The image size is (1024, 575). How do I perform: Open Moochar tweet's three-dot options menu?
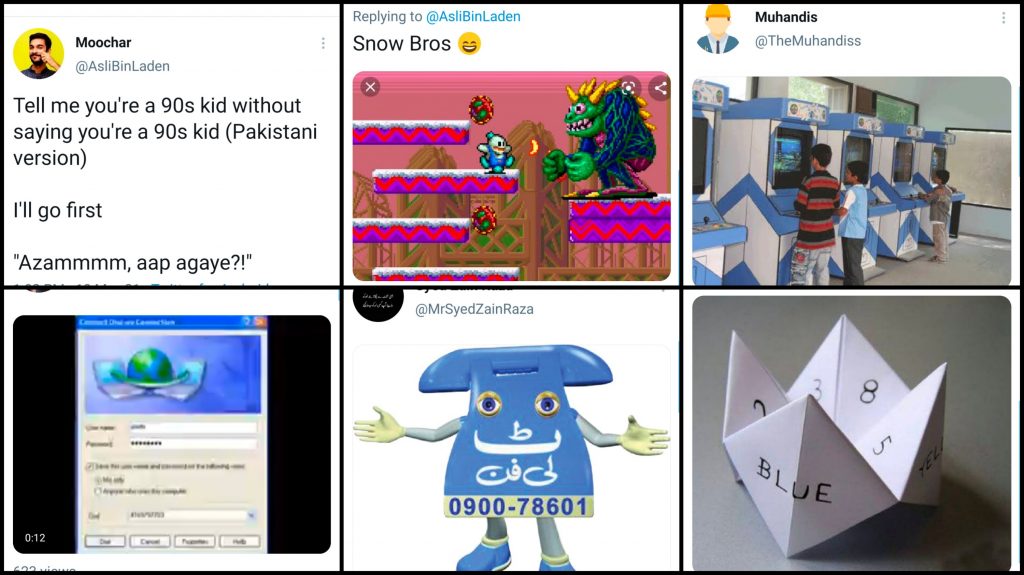click(323, 43)
